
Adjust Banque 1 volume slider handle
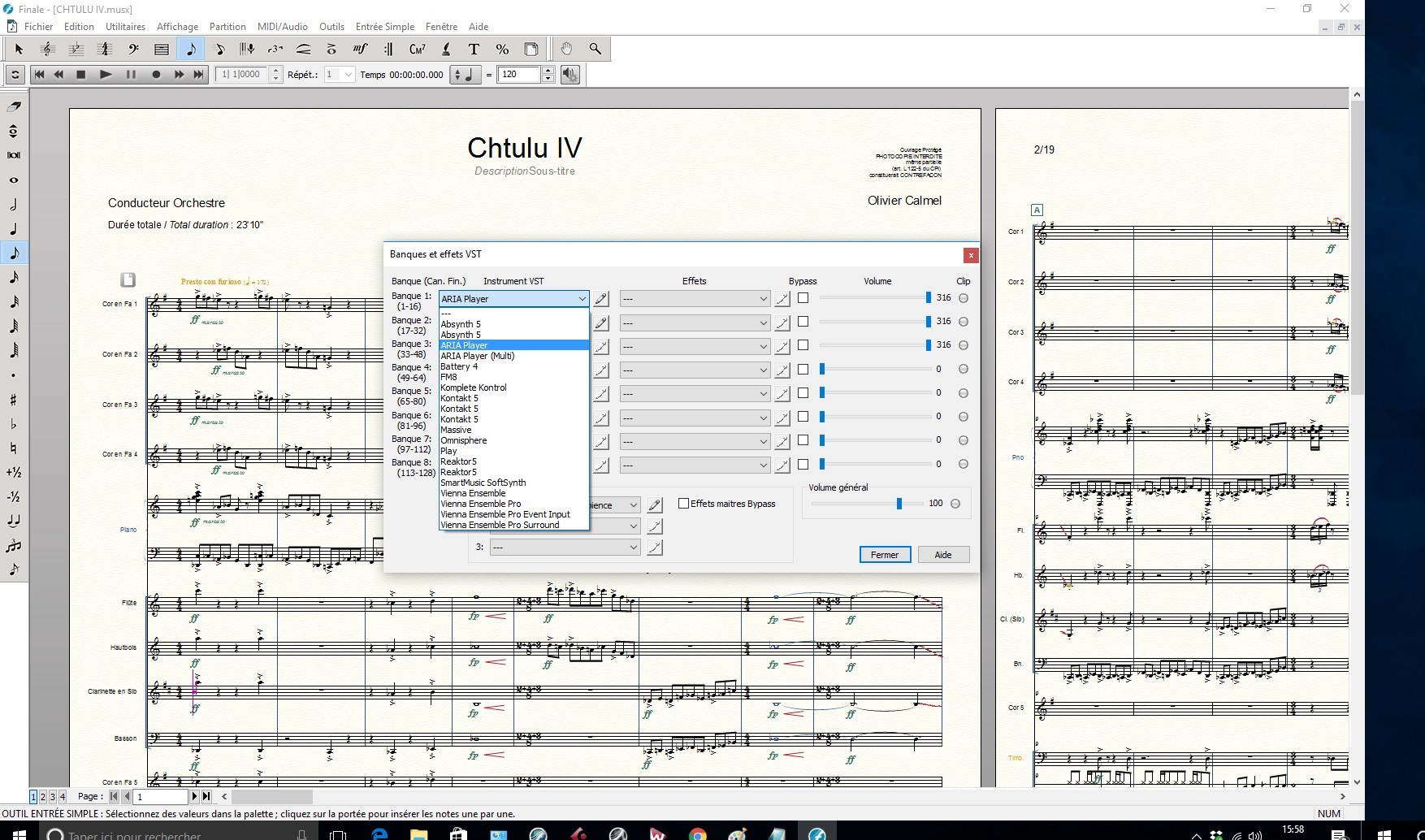pos(928,298)
